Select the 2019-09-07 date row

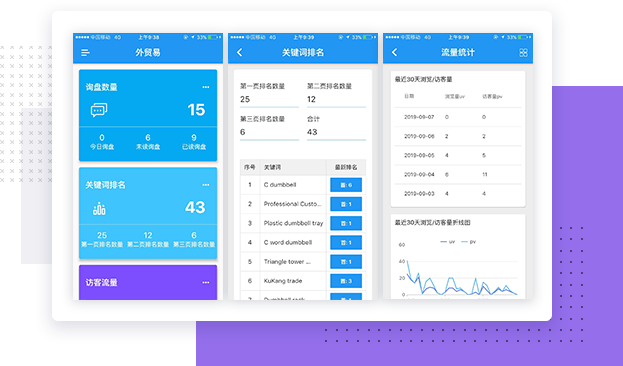[x=458, y=117]
